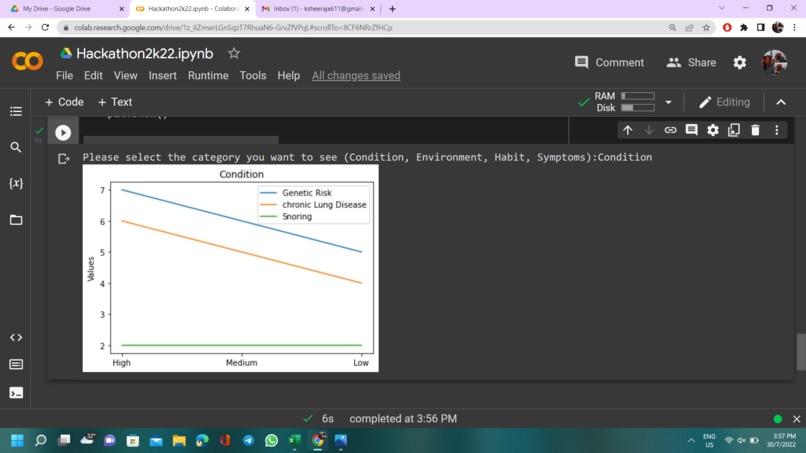Open the Runtime menu
806x453 pixels.
coord(208,76)
